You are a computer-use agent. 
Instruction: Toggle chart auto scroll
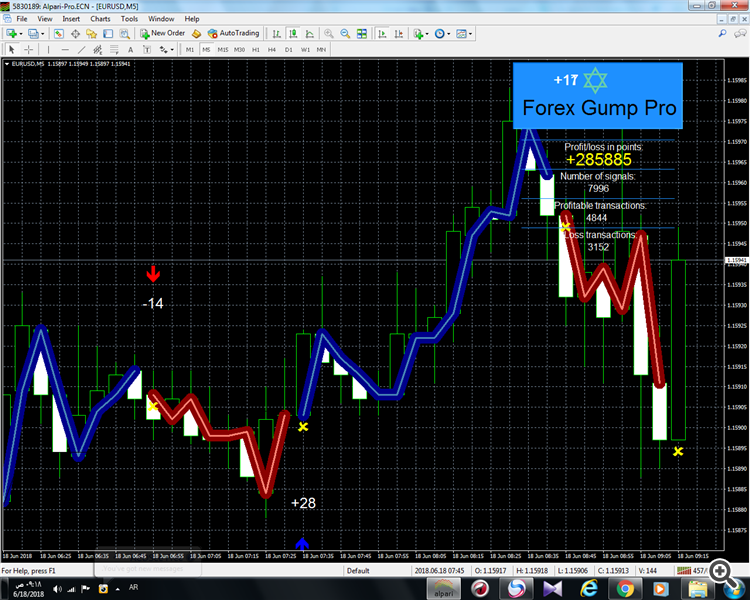point(382,33)
